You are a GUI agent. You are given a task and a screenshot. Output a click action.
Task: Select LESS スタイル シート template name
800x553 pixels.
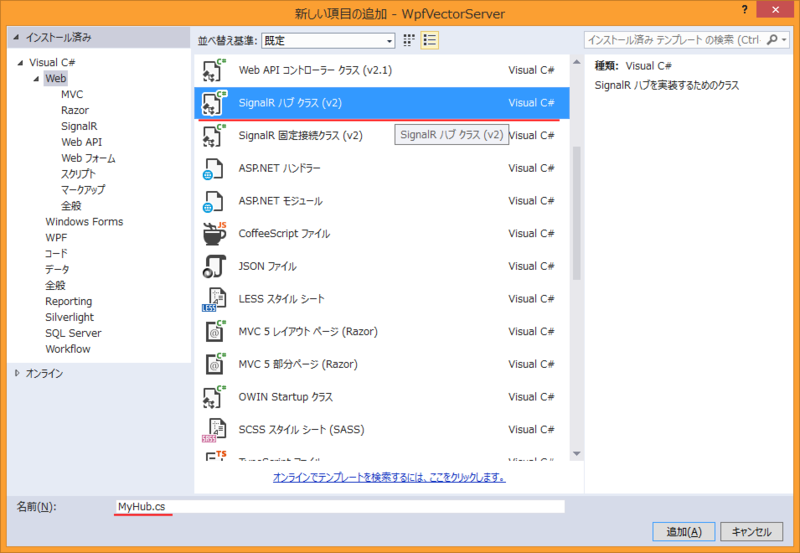(282, 299)
